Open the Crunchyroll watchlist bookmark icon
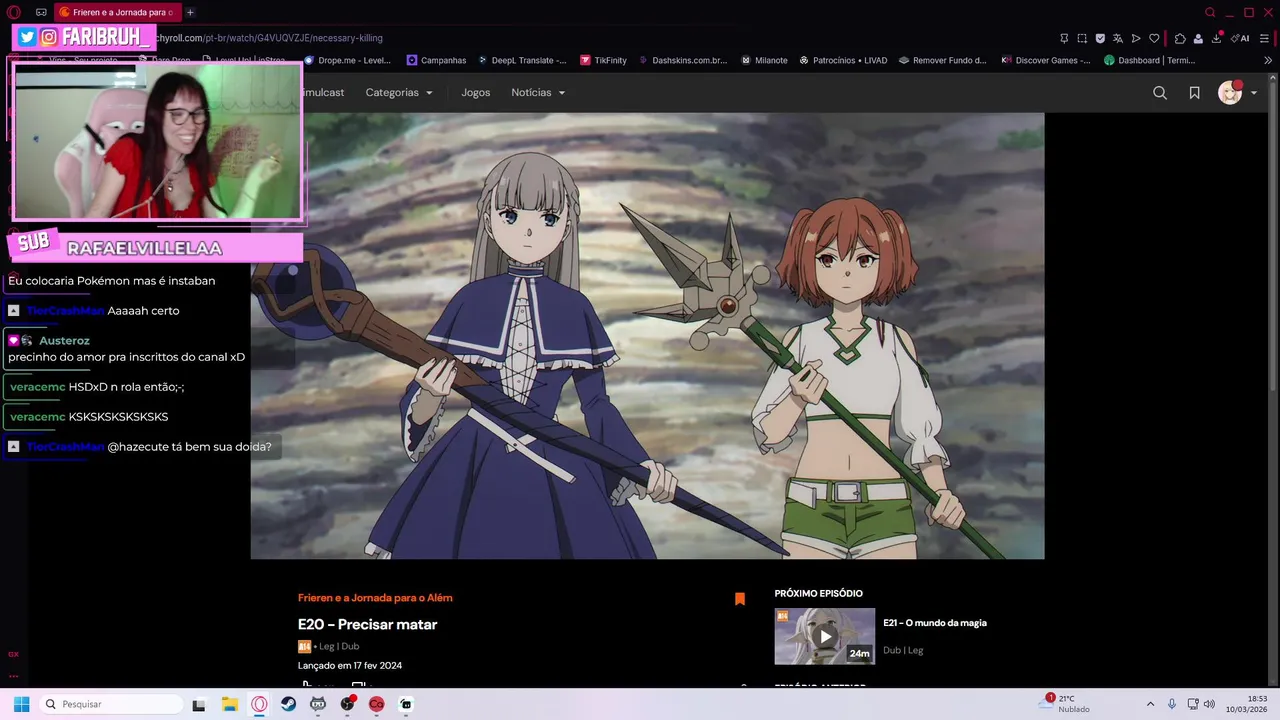The image size is (1280, 720). (1194, 92)
